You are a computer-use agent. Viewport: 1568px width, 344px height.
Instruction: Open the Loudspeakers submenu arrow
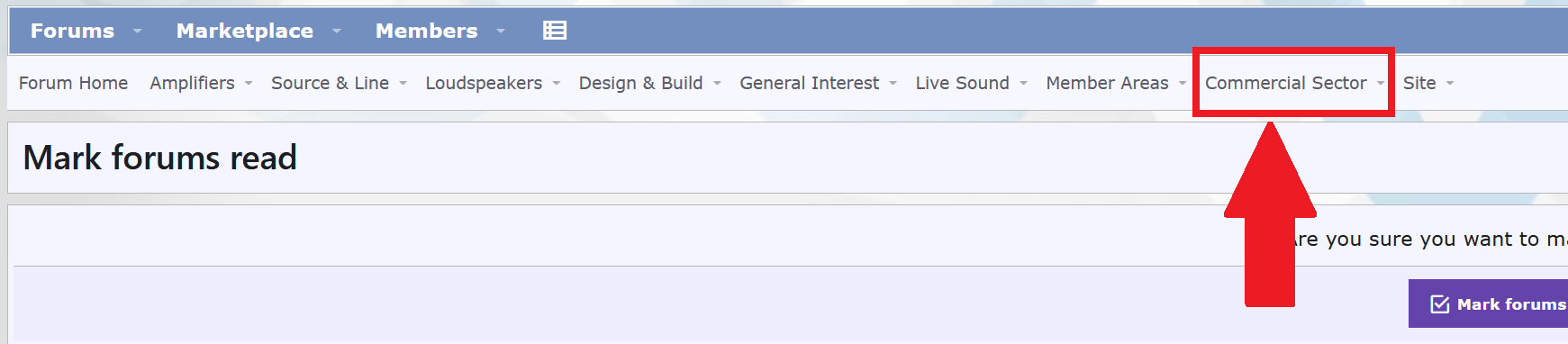557,84
